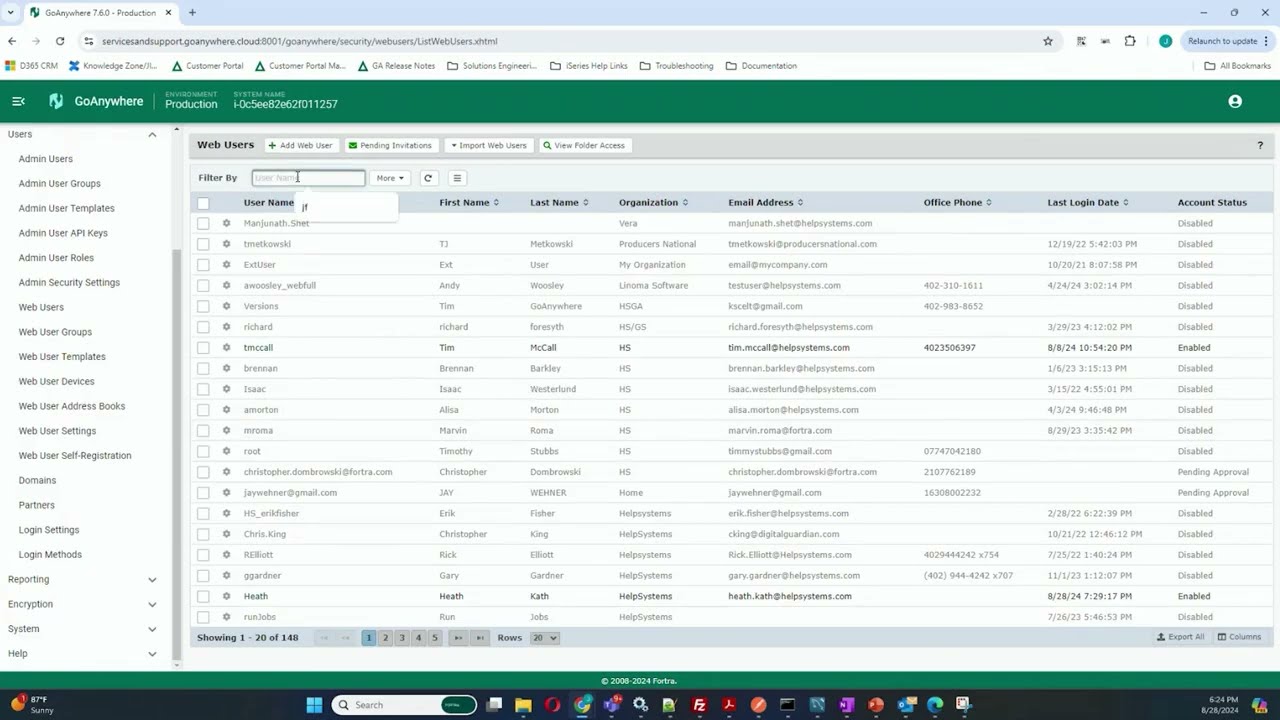Screen dimensions: 1280x720
Task: Collapse the Users sidebar section
Action: coord(152,134)
